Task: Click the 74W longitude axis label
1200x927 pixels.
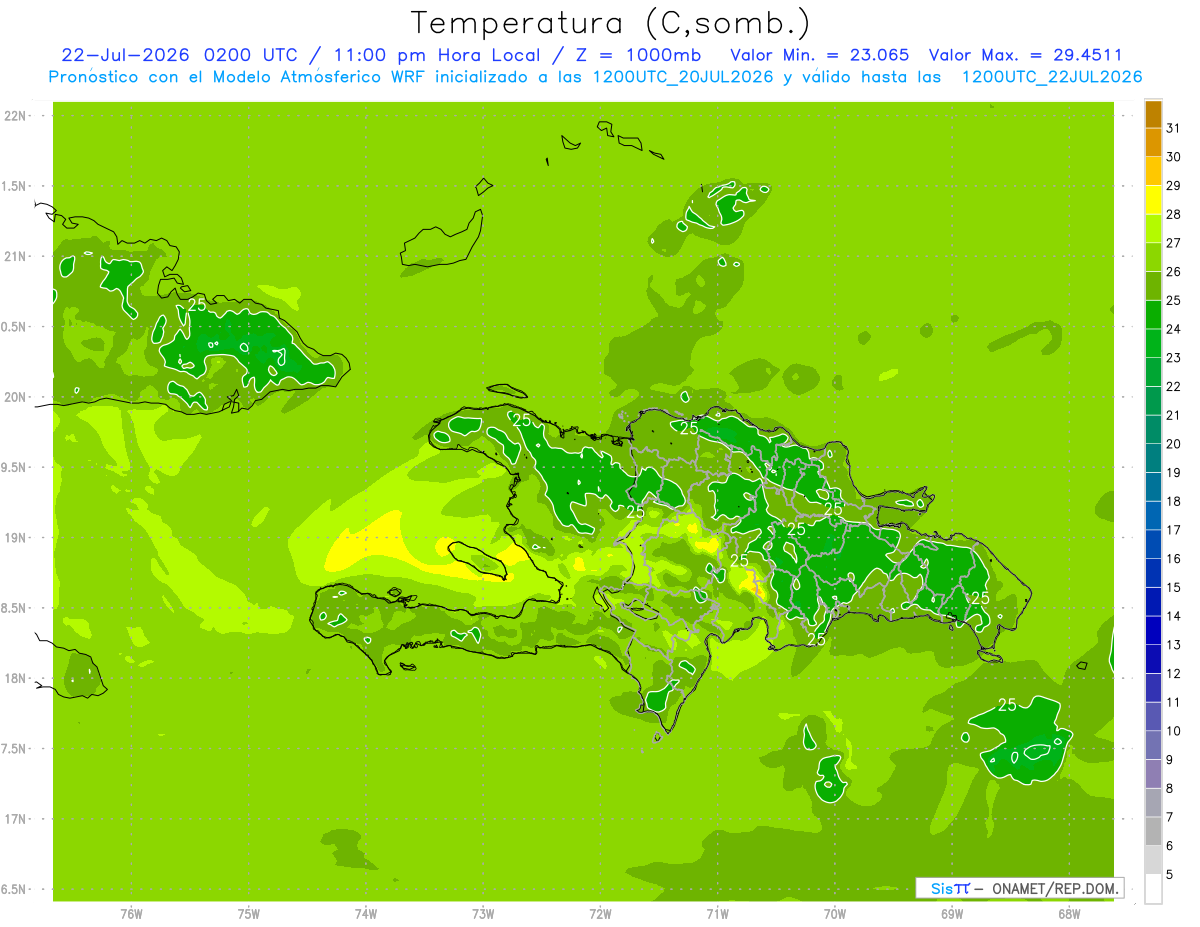Action: pyautogui.click(x=365, y=914)
